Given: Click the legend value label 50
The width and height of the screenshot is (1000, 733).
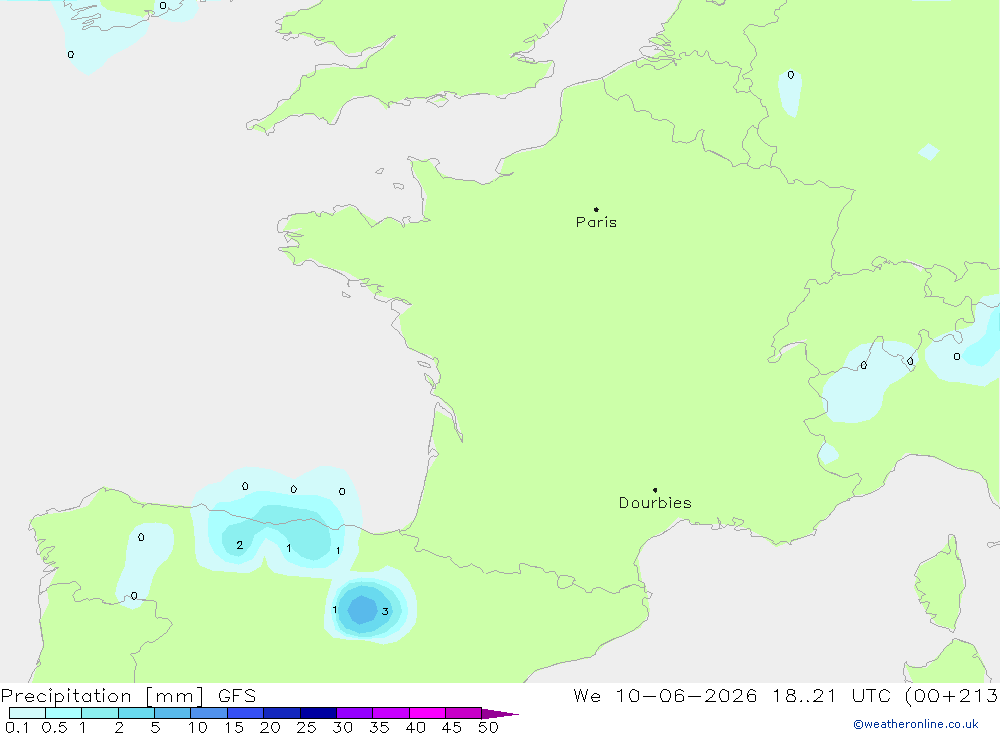Looking at the screenshot, I should point(489,727).
